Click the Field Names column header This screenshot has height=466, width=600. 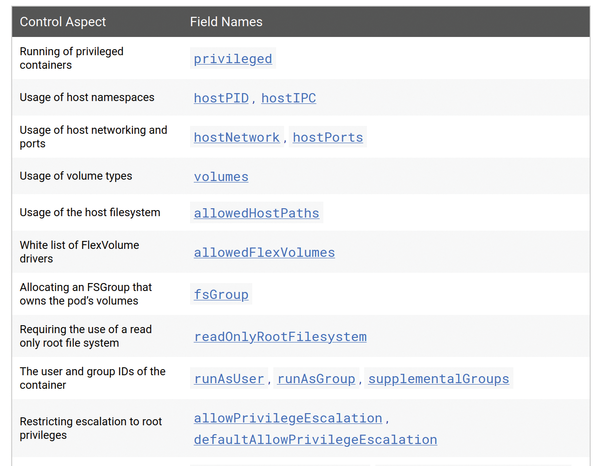226,22
